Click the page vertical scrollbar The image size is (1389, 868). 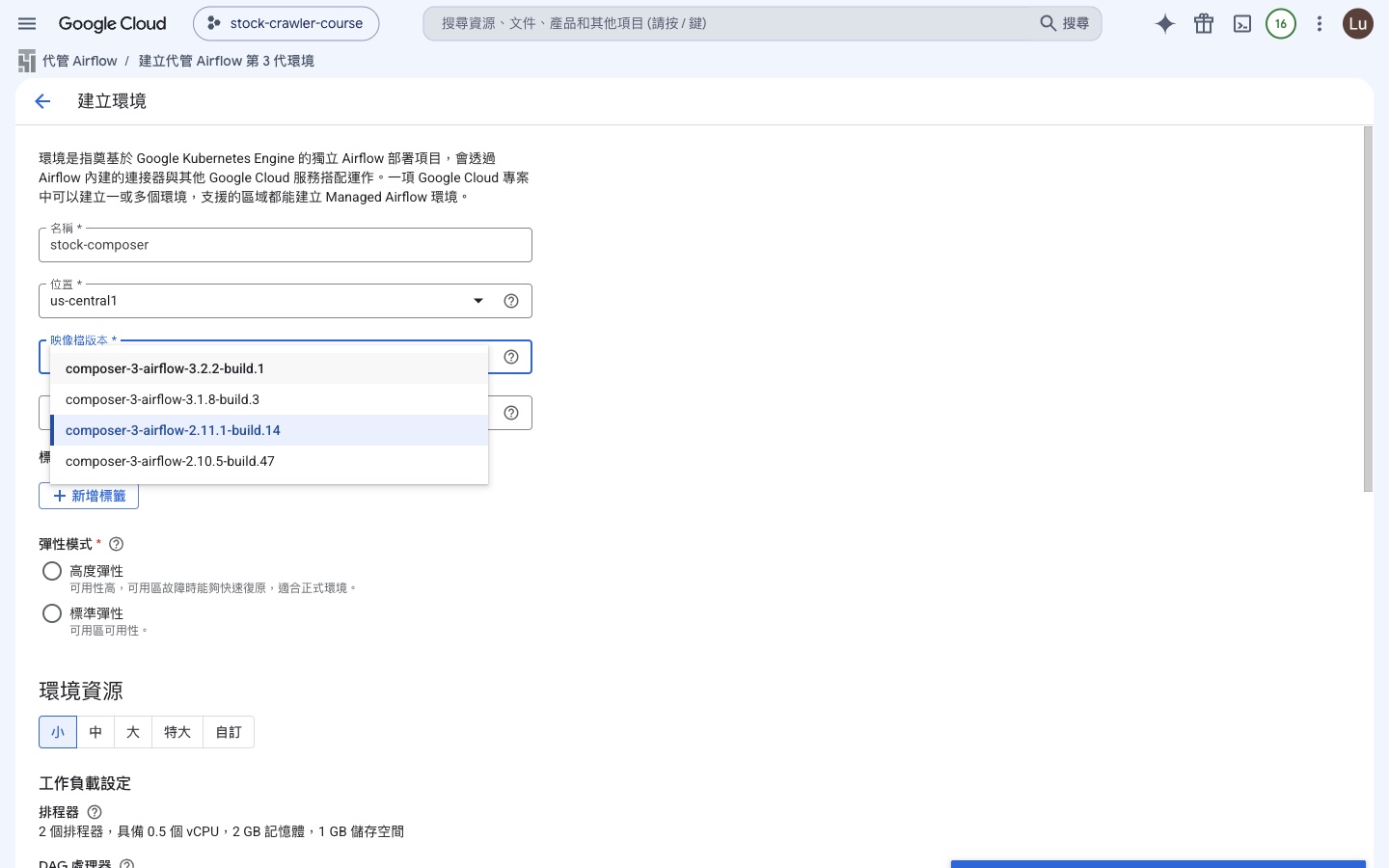click(1368, 309)
